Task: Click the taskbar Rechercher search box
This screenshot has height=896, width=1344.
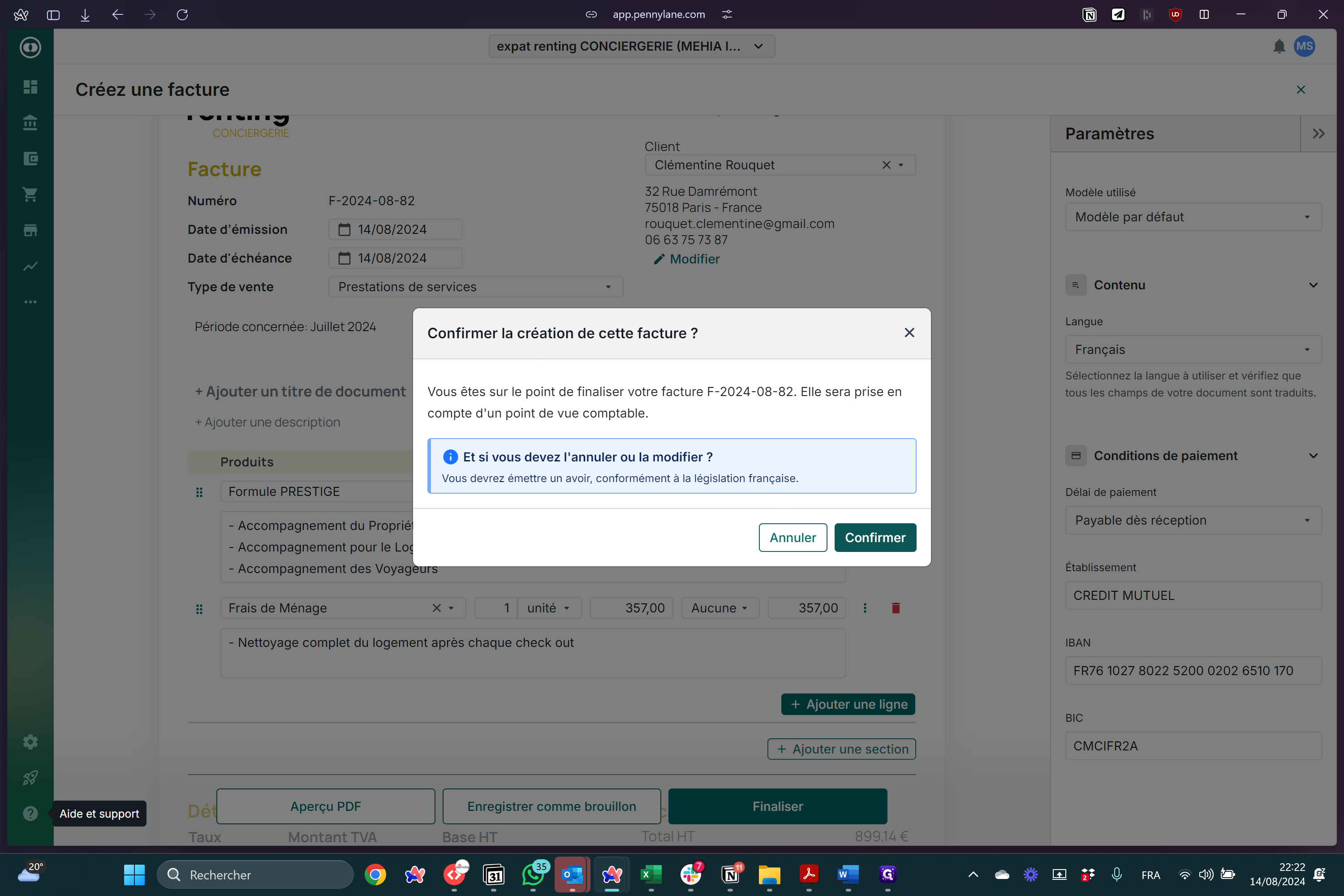Action: point(255,875)
